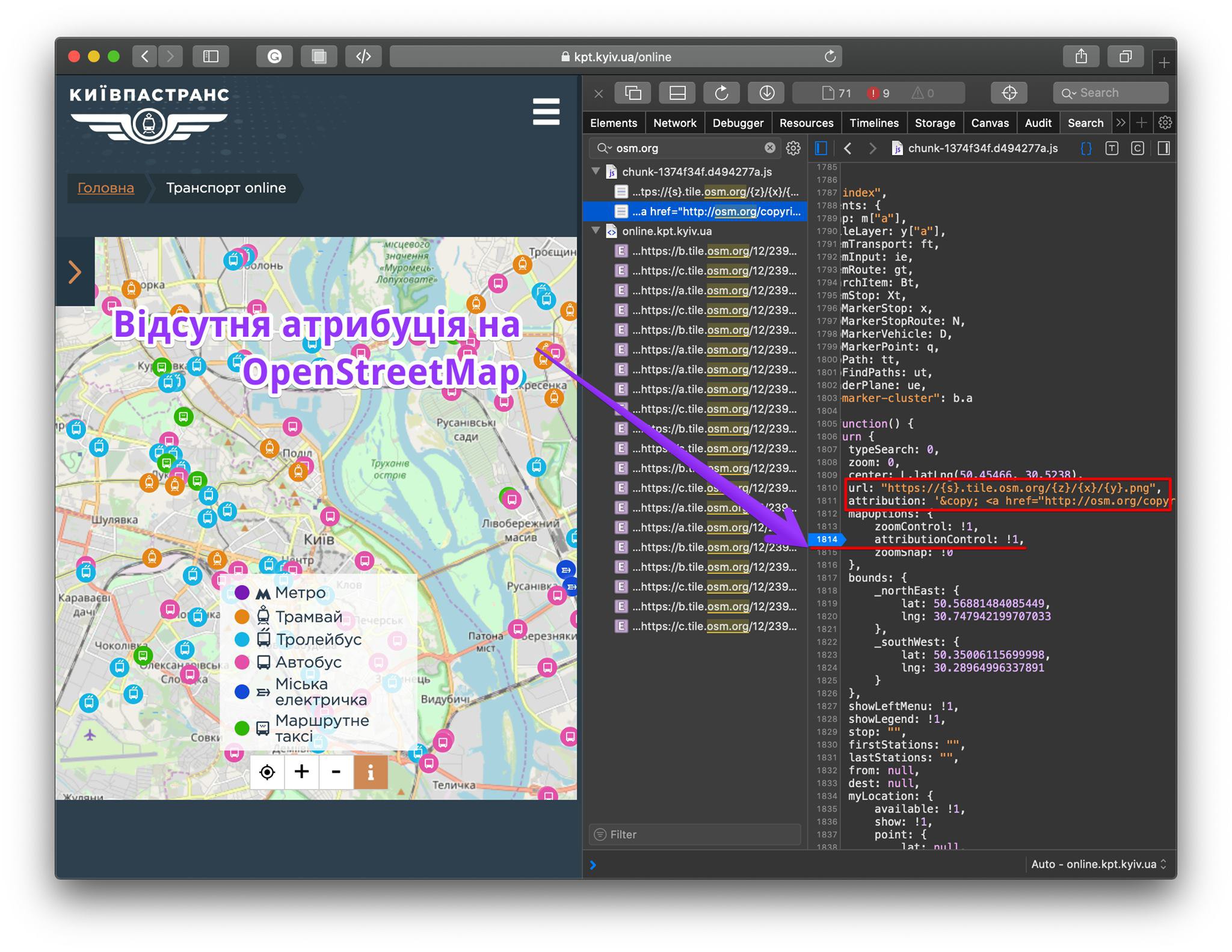Switch to the Debugger tab
Viewport: 1232px width, 952px height.
pyautogui.click(x=738, y=123)
